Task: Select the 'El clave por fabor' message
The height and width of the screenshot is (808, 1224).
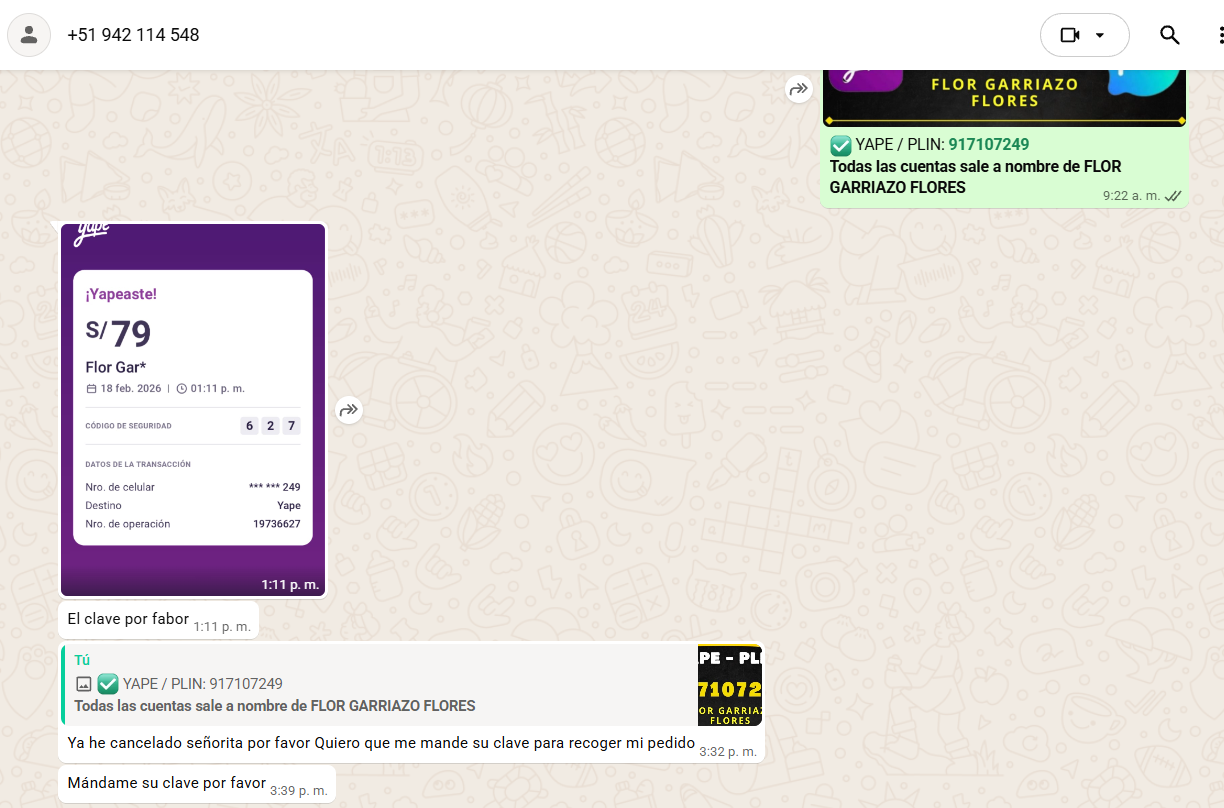Action: pos(128,619)
